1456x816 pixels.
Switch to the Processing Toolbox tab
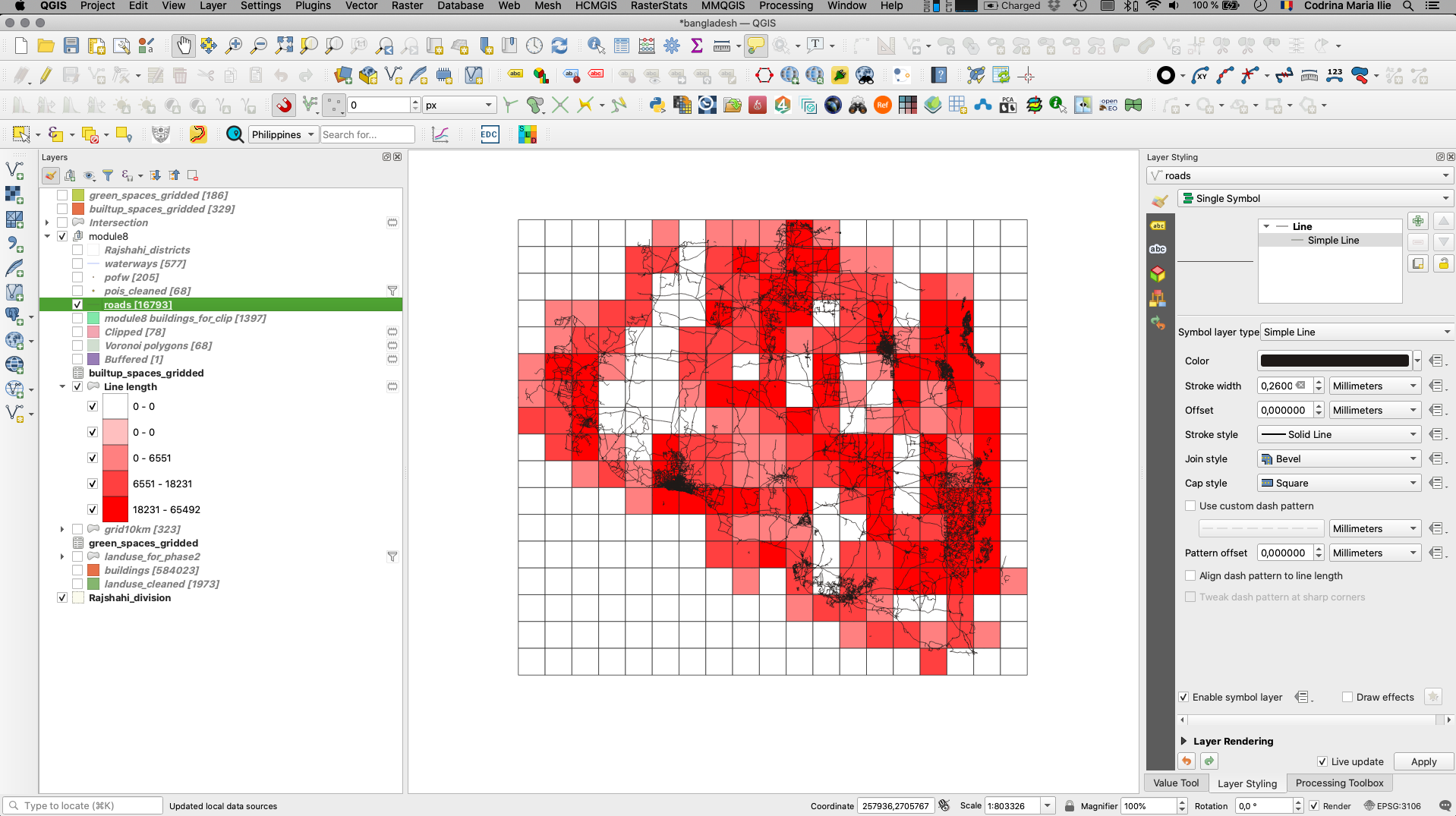(1339, 783)
